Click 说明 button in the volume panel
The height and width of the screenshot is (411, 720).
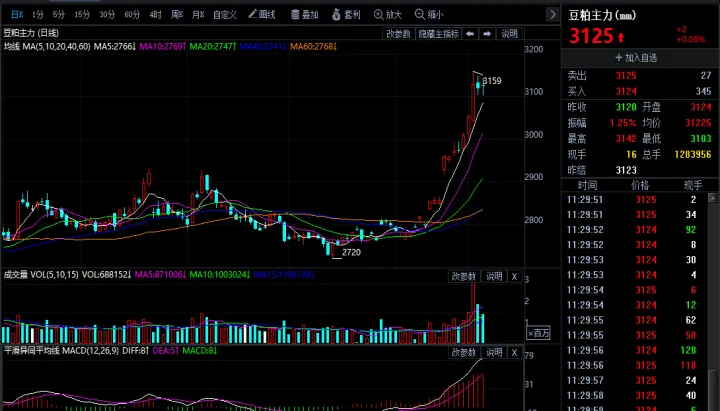pyautogui.click(x=495, y=276)
